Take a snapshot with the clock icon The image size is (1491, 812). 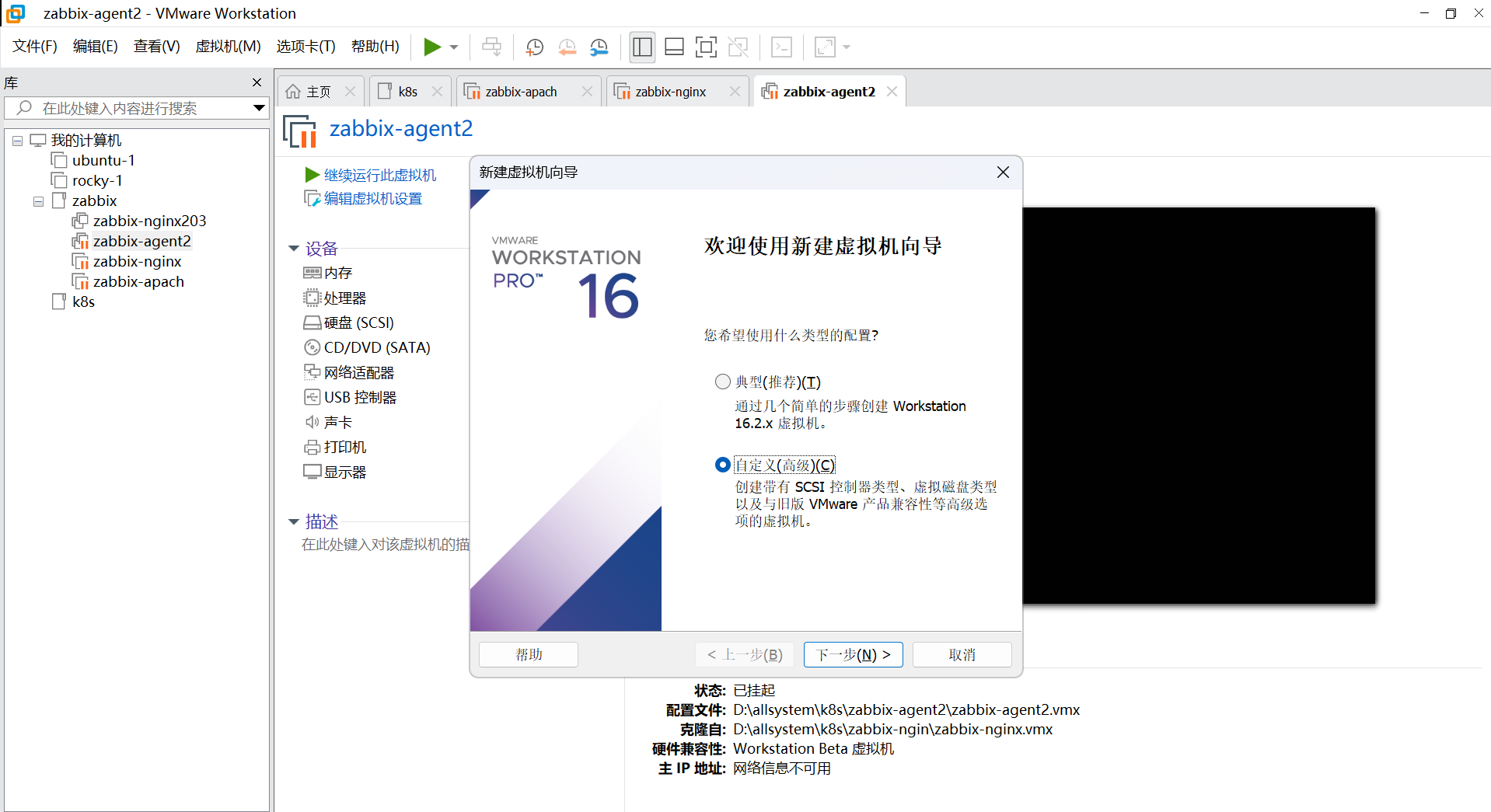click(x=534, y=47)
